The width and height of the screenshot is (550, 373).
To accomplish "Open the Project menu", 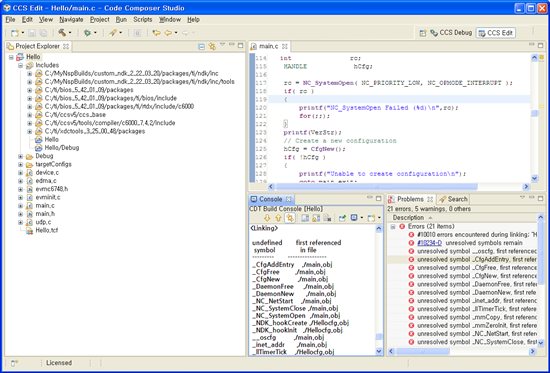I will point(100,20).
